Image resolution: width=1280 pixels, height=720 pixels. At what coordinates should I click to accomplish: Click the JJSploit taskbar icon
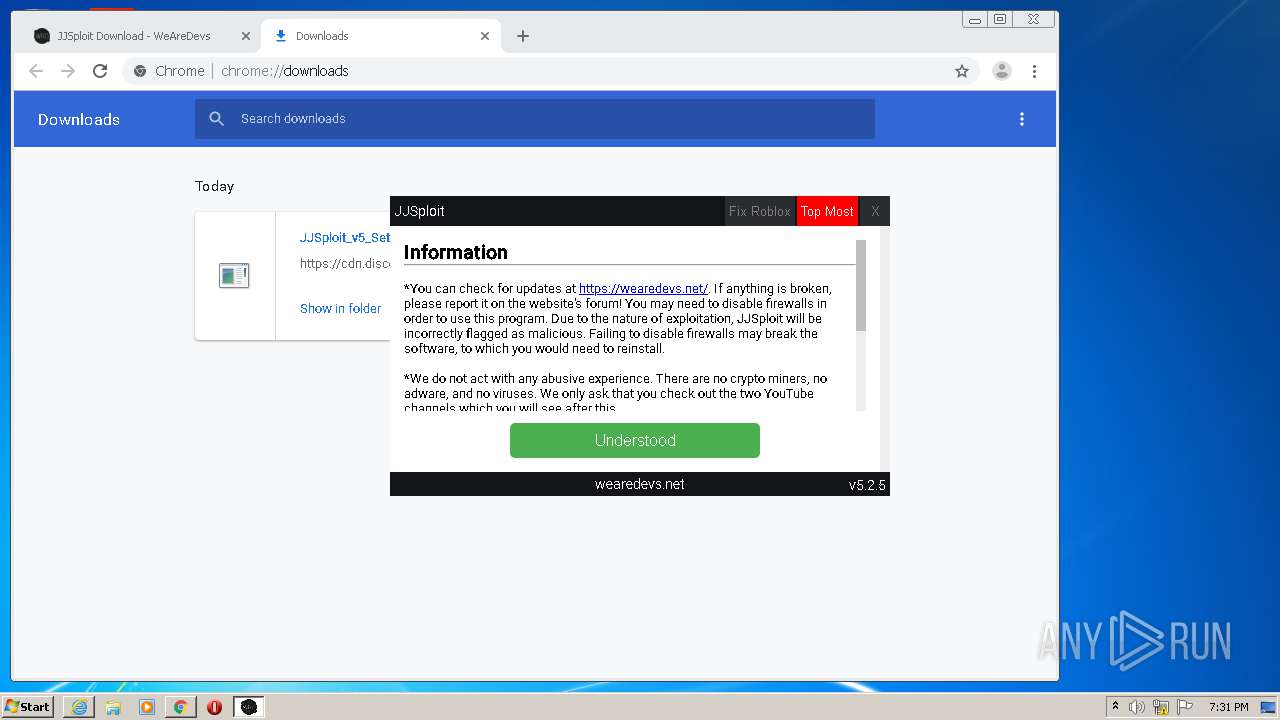click(x=249, y=707)
